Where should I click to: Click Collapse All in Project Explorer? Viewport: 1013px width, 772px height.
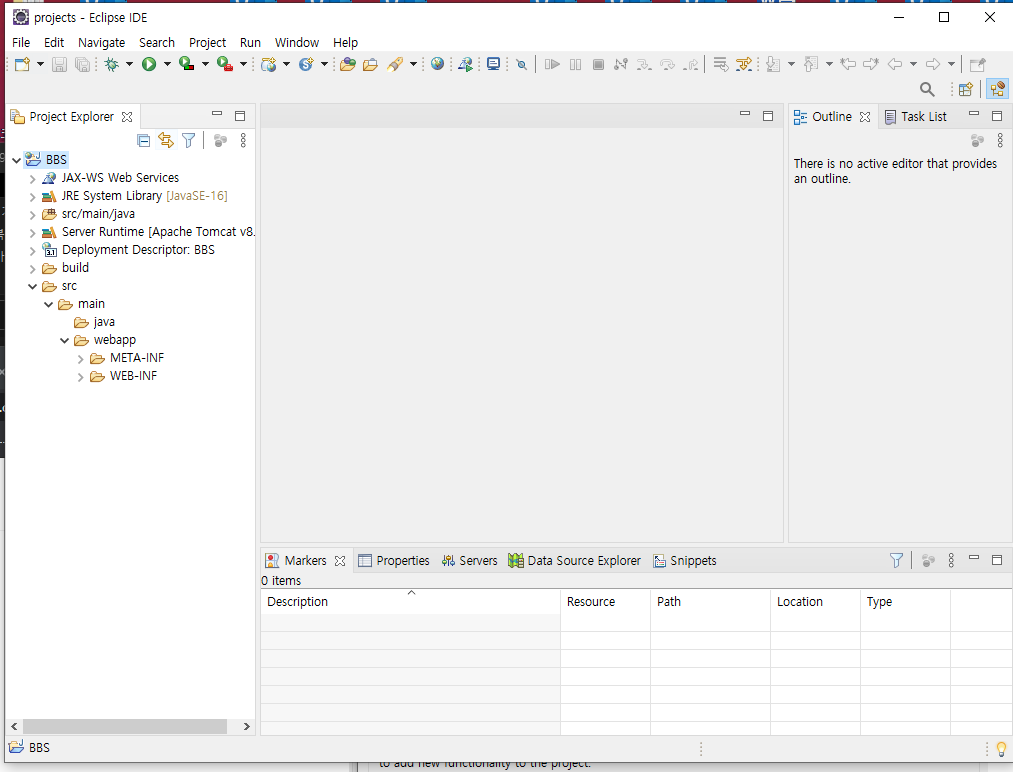[x=144, y=140]
